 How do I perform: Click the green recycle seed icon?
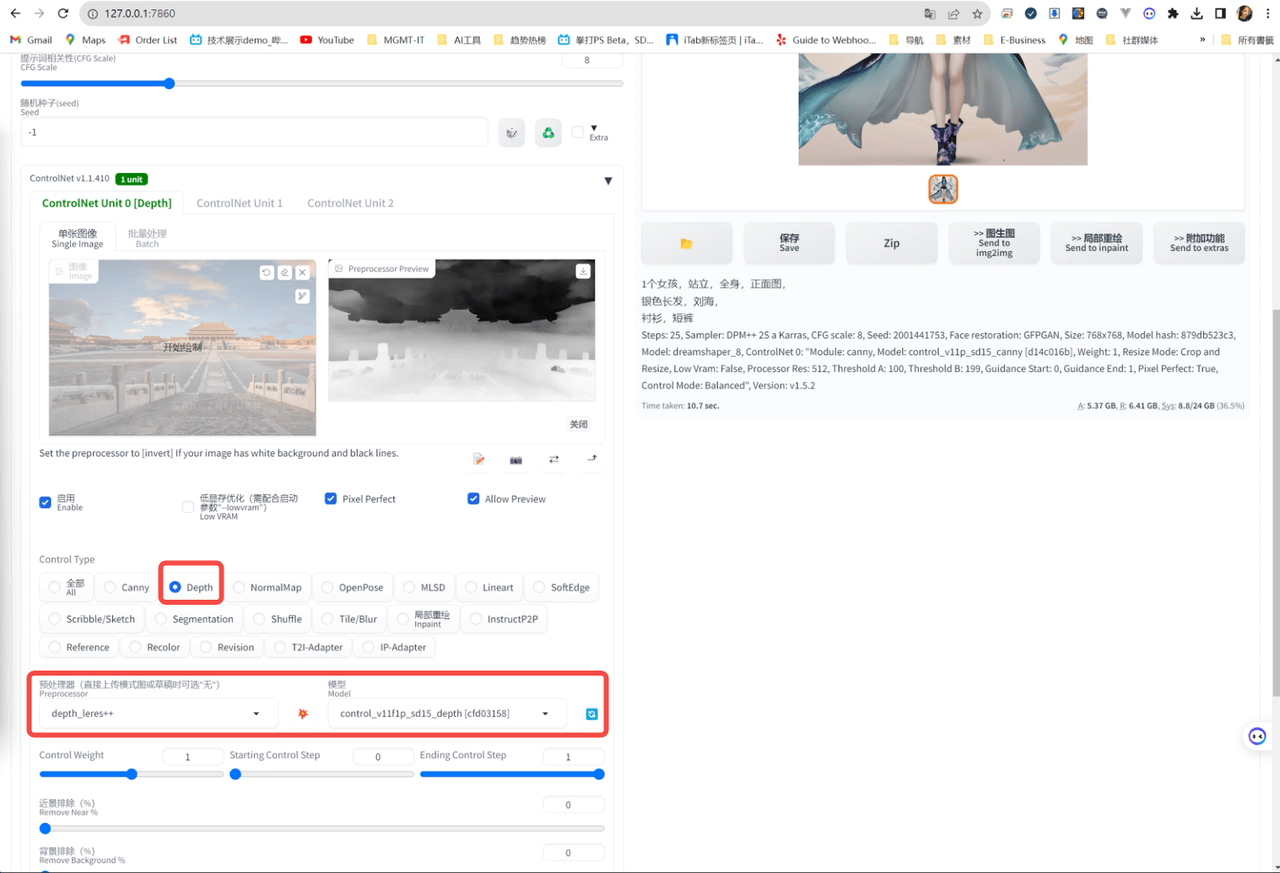point(548,133)
